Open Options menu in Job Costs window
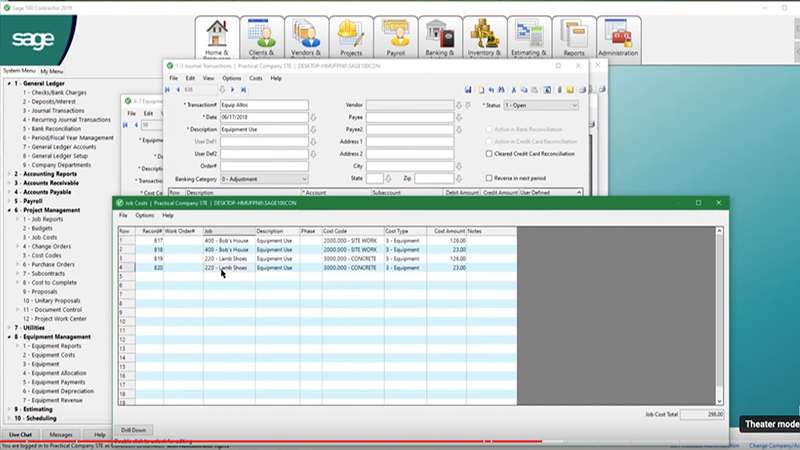The width and height of the screenshot is (800, 450). pyautogui.click(x=144, y=215)
